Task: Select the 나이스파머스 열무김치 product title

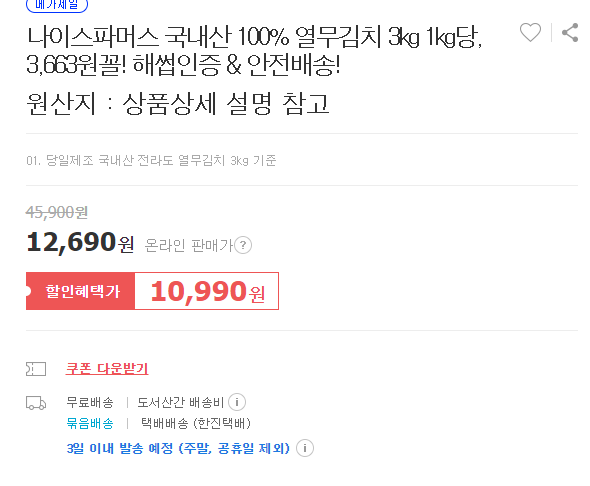Action: (x=254, y=51)
